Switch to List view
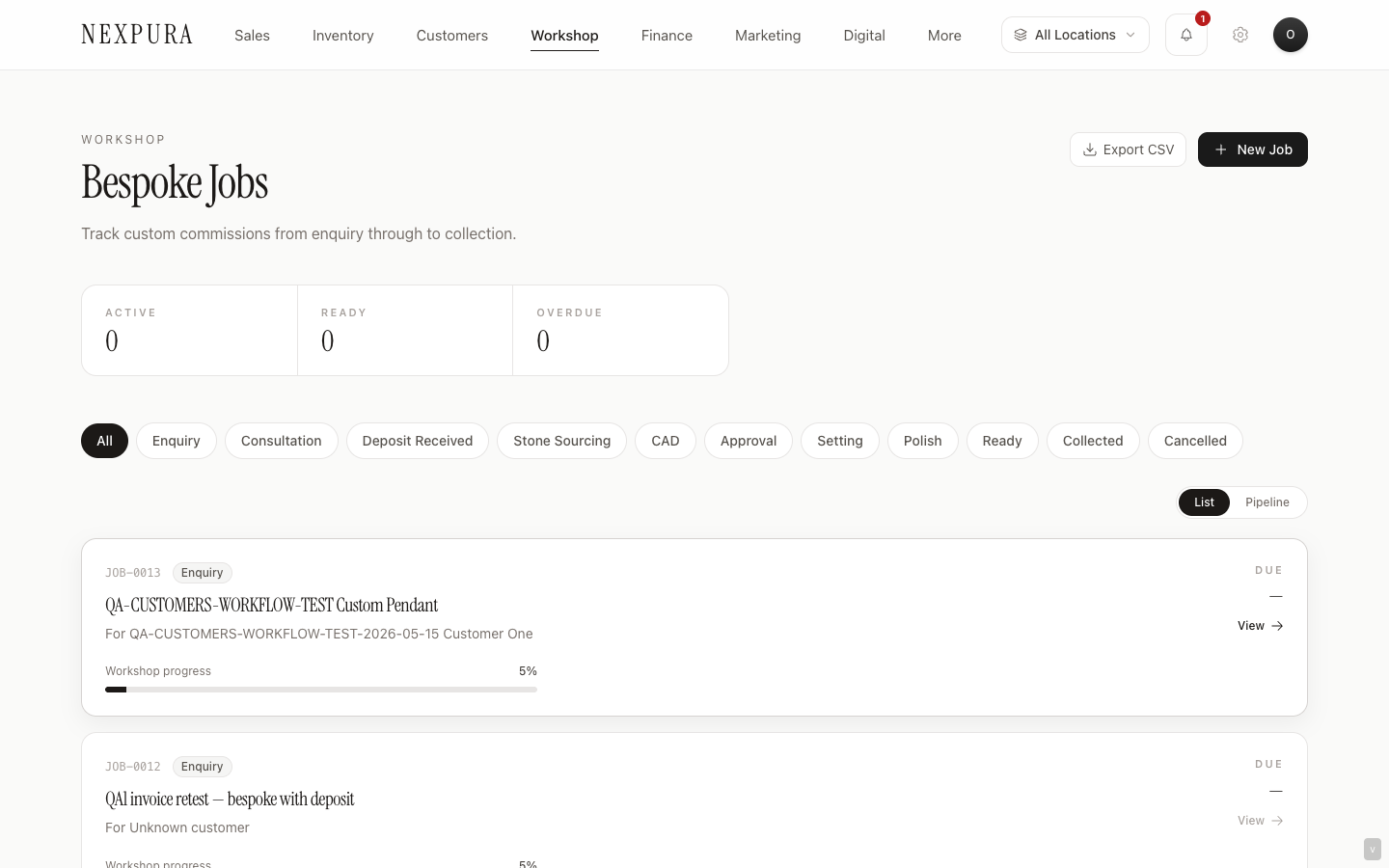Viewport: 1389px width, 868px height. pos(1204,502)
